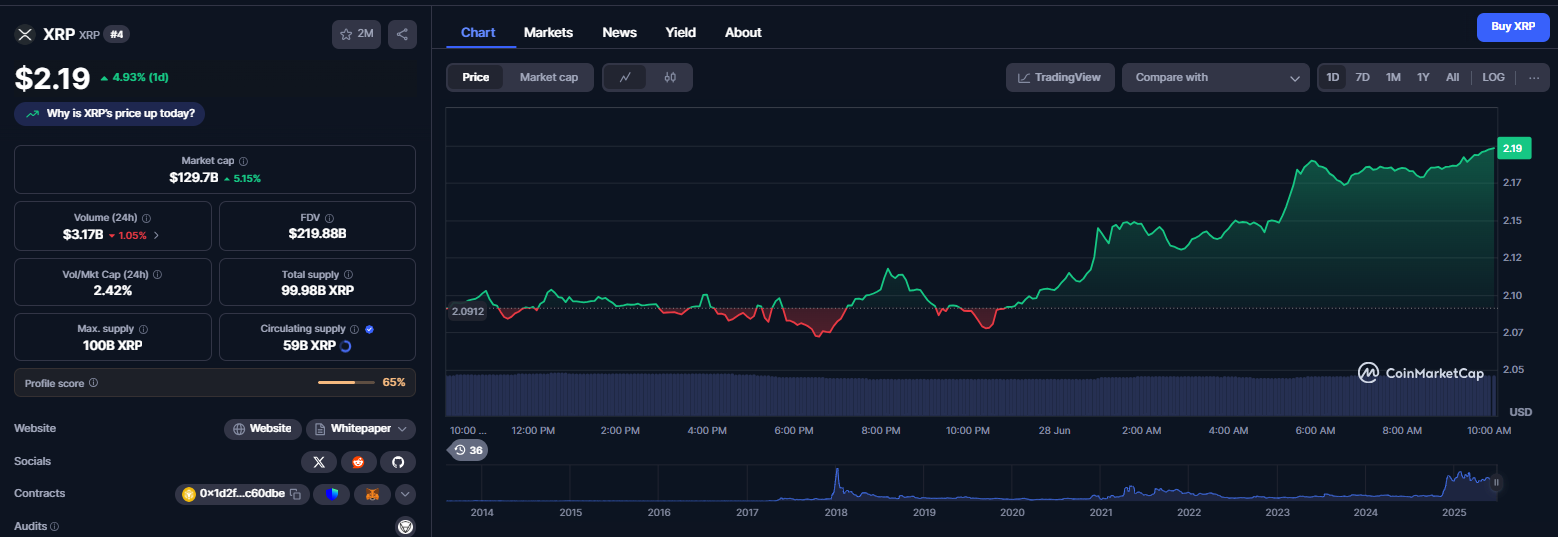Viewport: 1558px width, 537px height.
Task: Click the Buy XRP button
Action: coord(1513,27)
